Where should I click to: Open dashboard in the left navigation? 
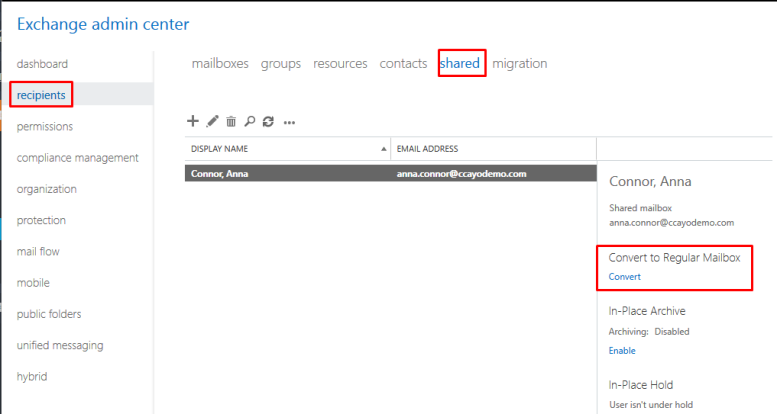[x=42, y=64]
